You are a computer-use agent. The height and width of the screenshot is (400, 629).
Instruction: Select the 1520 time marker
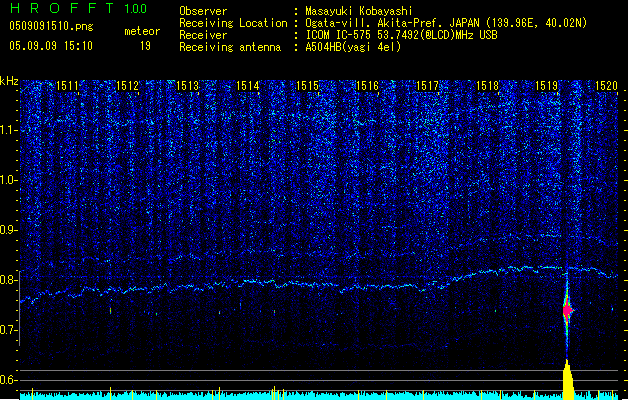click(x=606, y=87)
